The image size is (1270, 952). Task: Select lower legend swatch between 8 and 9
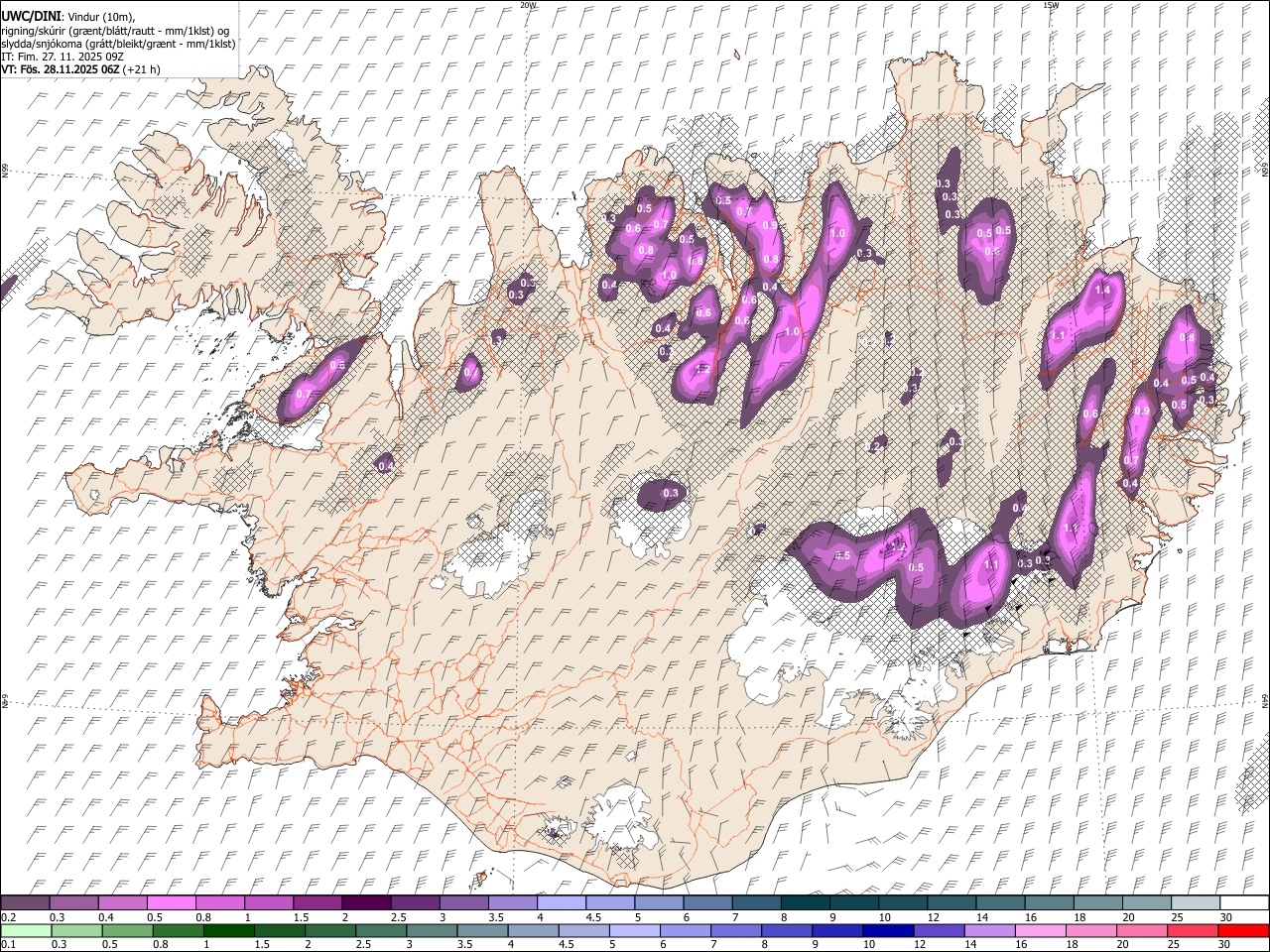pos(787,930)
